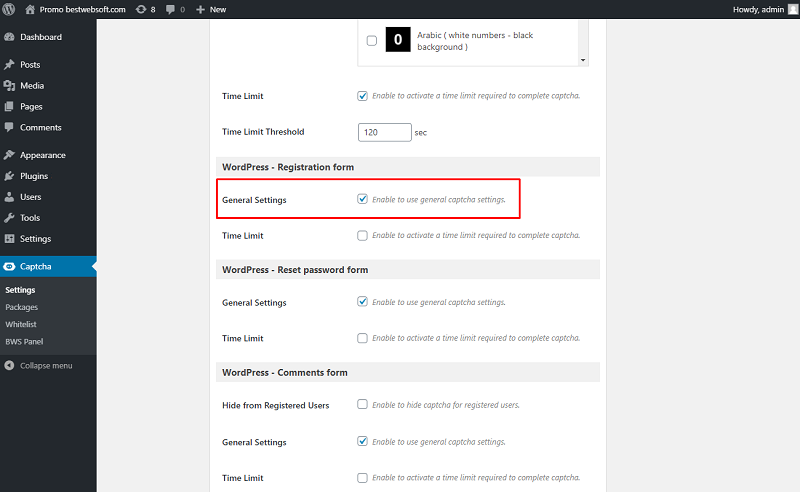800x492 pixels.
Task: Click New in admin bar
Action: tap(218, 9)
